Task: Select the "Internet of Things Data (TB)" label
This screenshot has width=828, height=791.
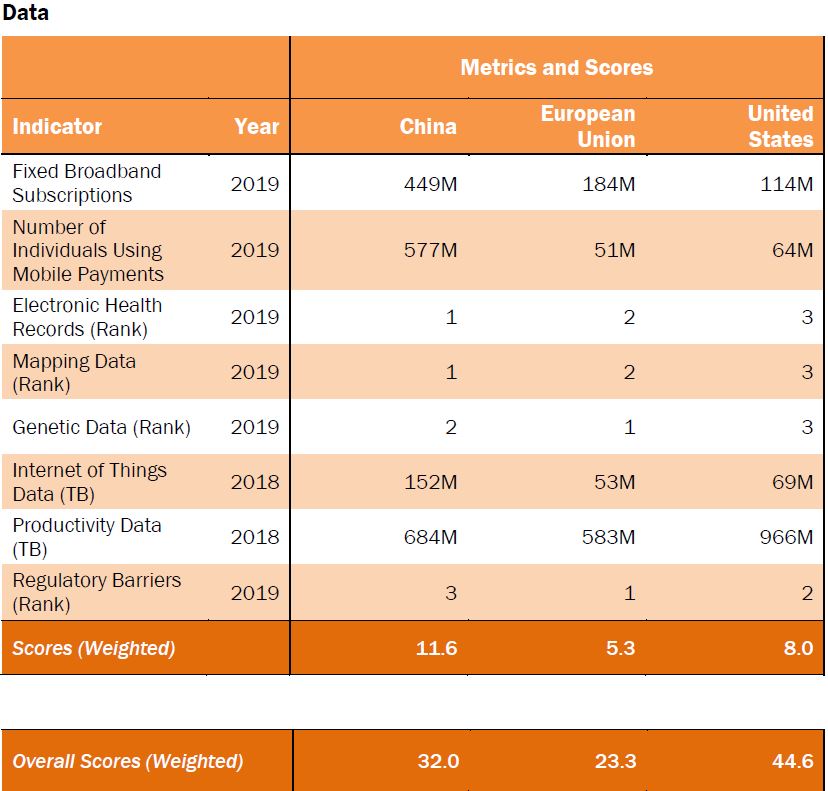Action: point(90,482)
